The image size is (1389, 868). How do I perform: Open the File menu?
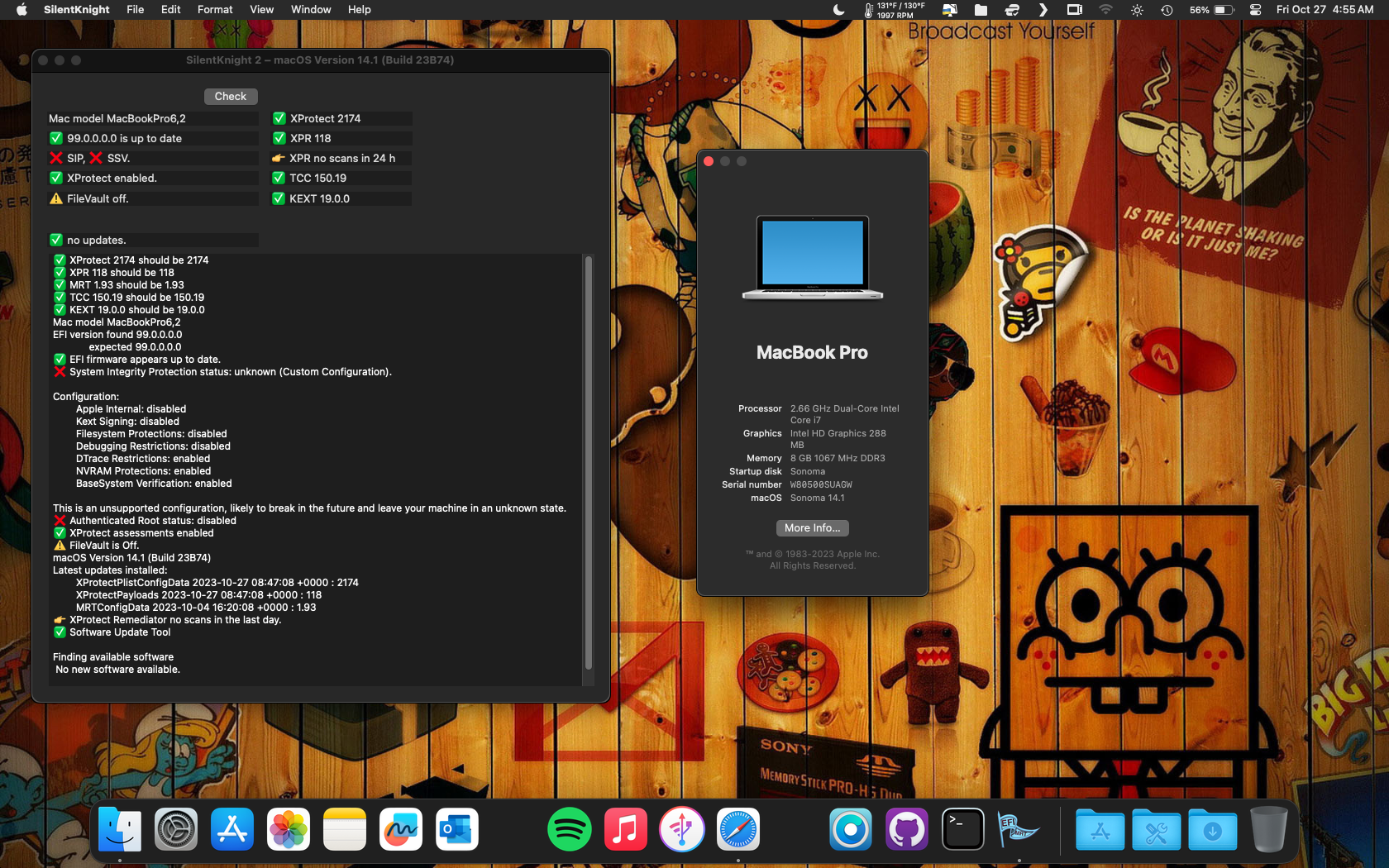[135, 10]
